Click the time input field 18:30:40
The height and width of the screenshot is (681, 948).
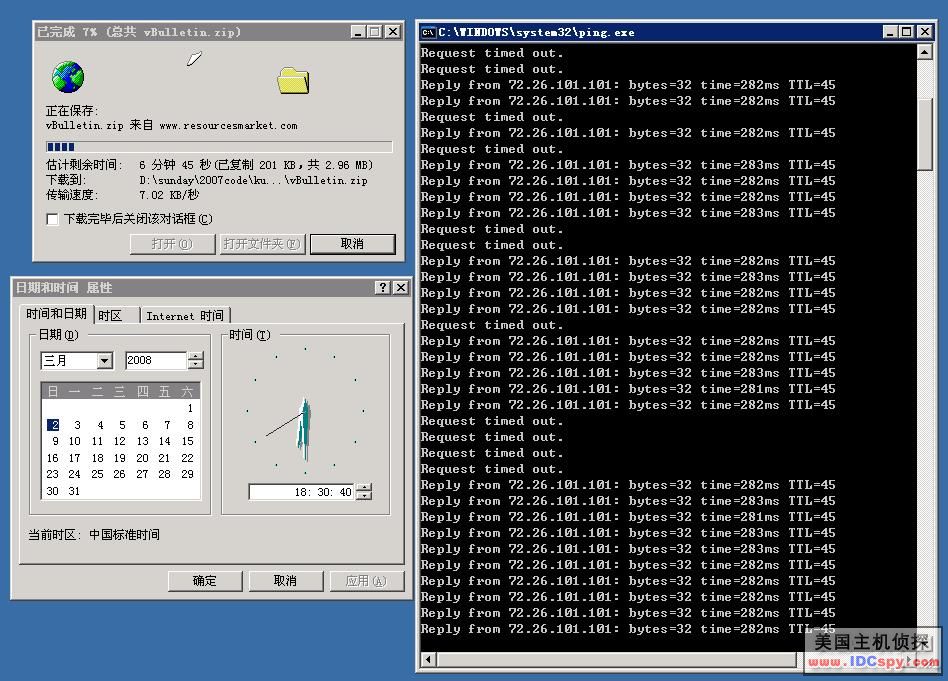tap(302, 492)
